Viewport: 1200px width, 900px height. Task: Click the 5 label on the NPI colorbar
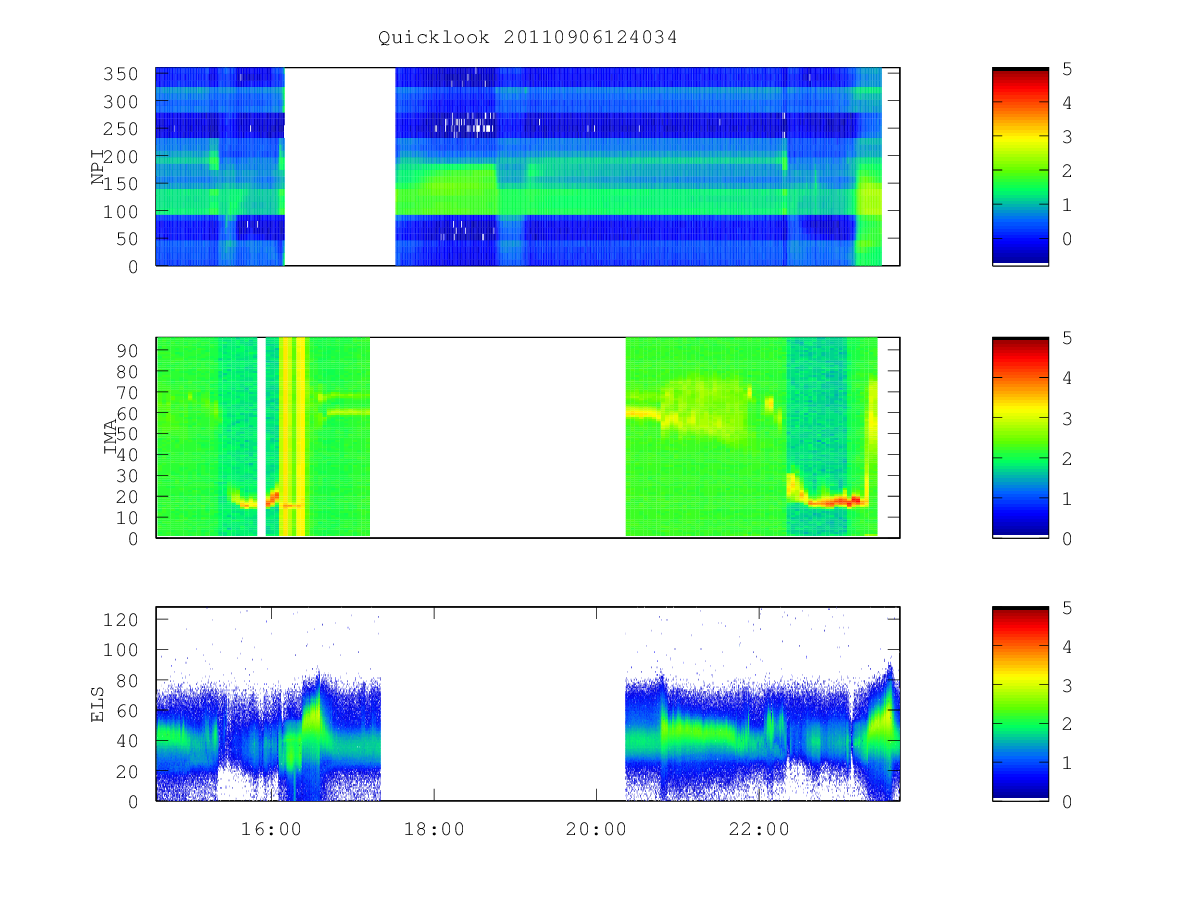click(1067, 69)
